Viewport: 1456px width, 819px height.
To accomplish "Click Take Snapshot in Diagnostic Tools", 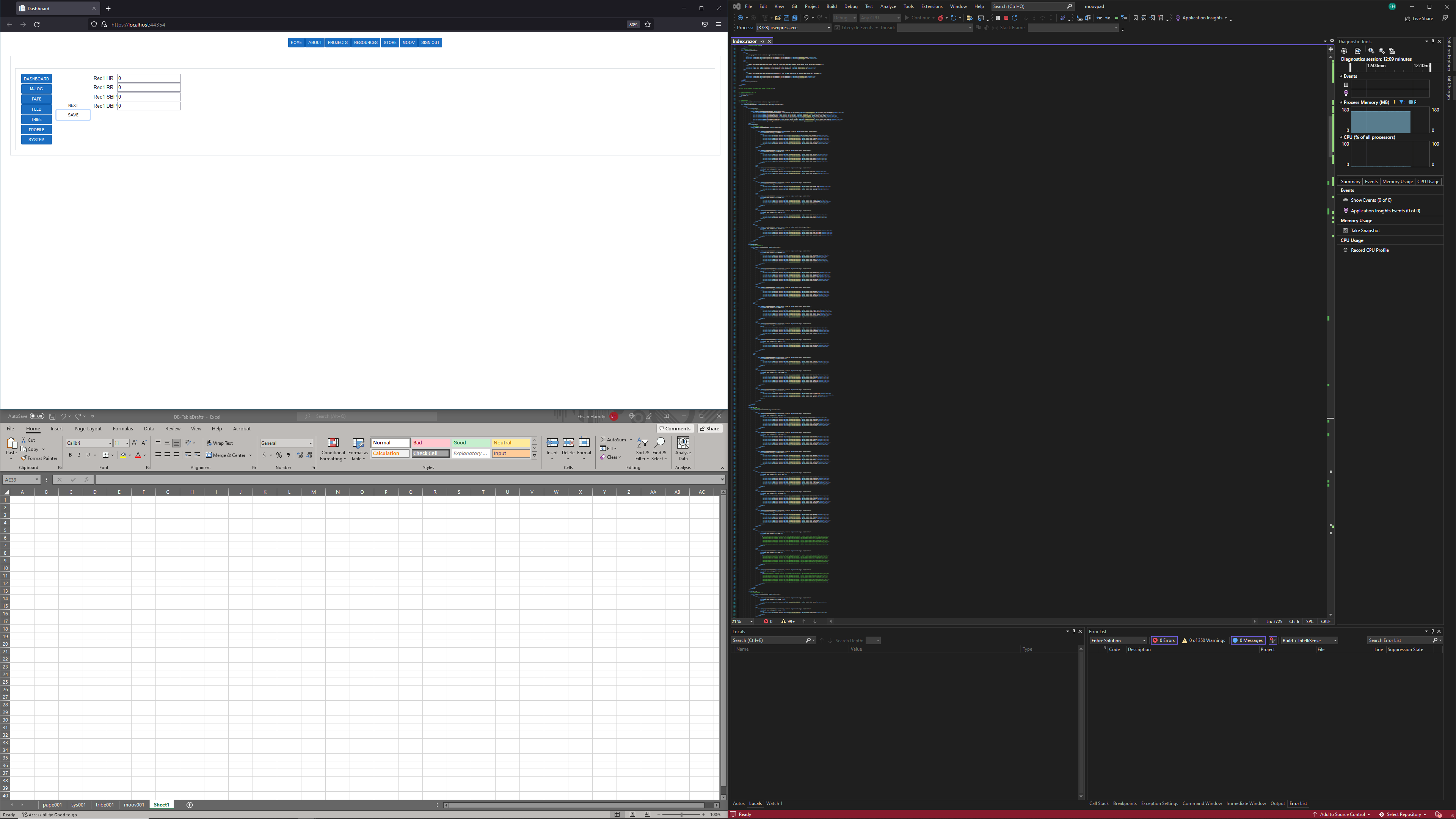I will tap(1365, 231).
